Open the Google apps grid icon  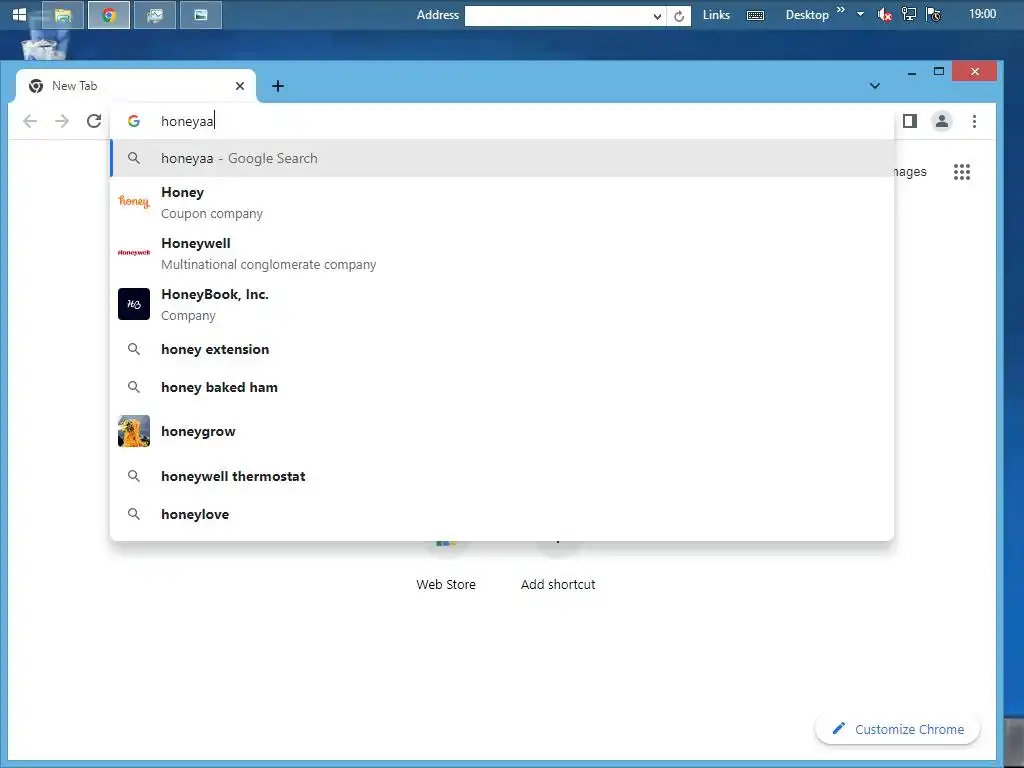click(961, 172)
